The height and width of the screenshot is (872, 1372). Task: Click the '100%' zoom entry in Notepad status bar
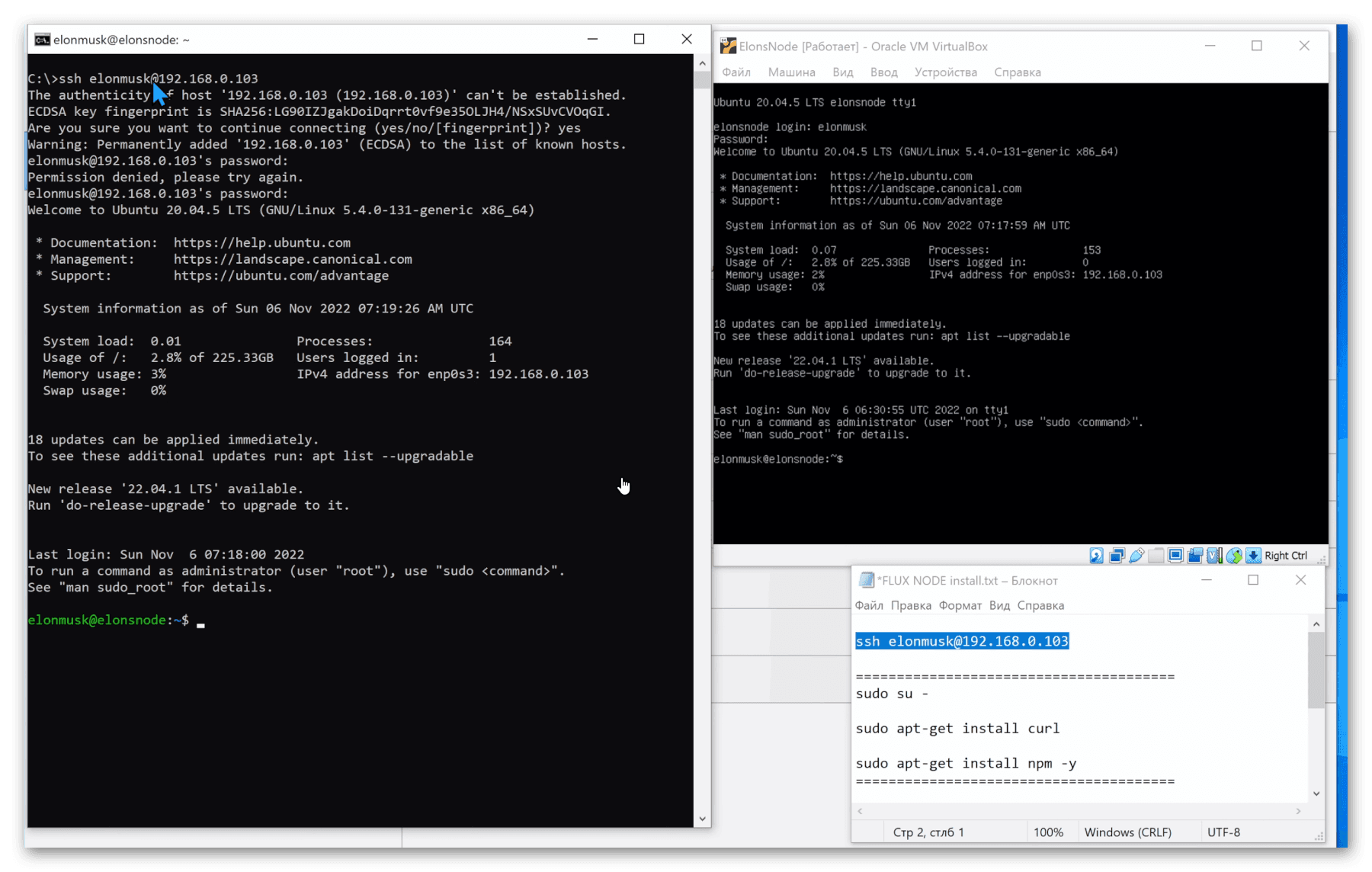pos(1048,832)
